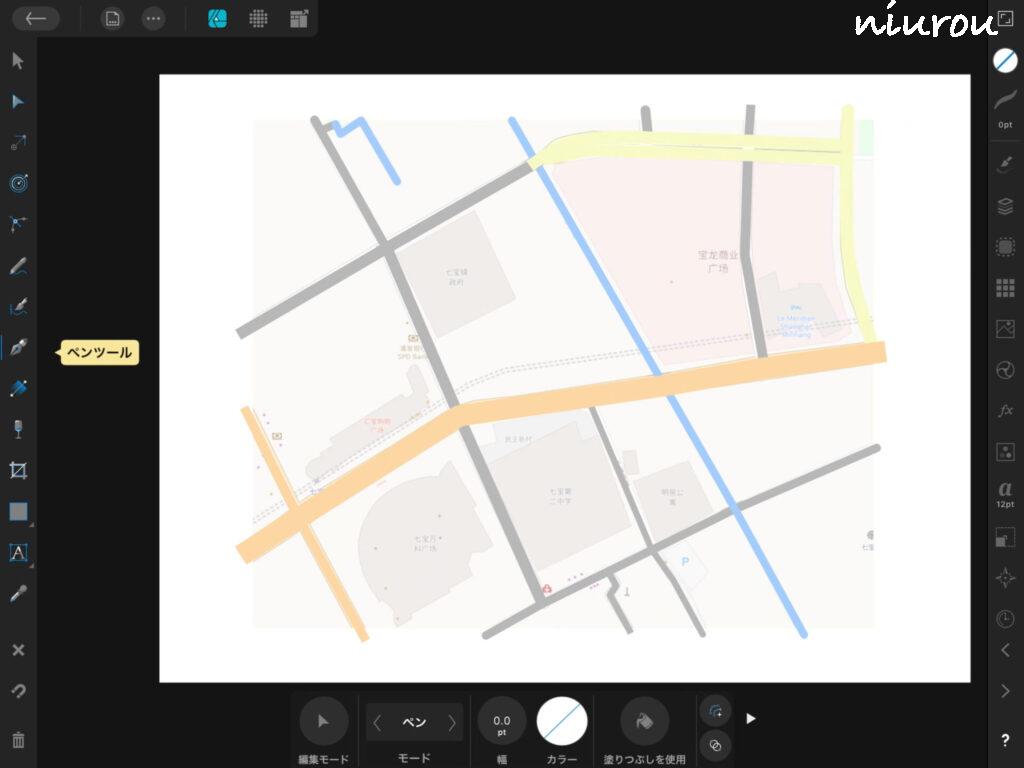Open the カラー stroke color swatch
1024x768 pixels.
pyautogui.click(x=562, y=721)
